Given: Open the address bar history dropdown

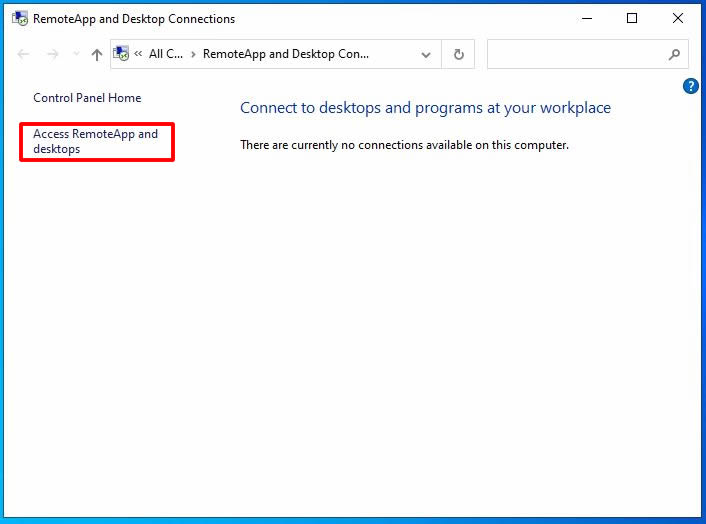Looking at the screenshot, I should pos(425,54).
